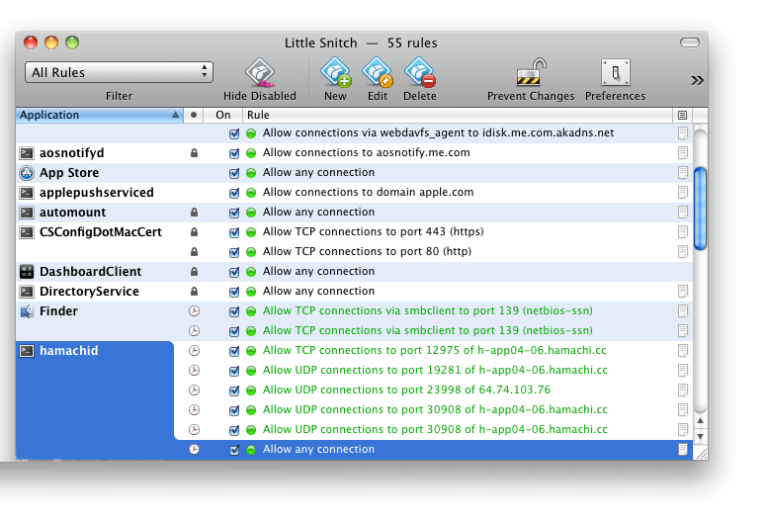Open notes icon for App Store rule
Screen dimensions: 768x522
[x=682, y=172]
